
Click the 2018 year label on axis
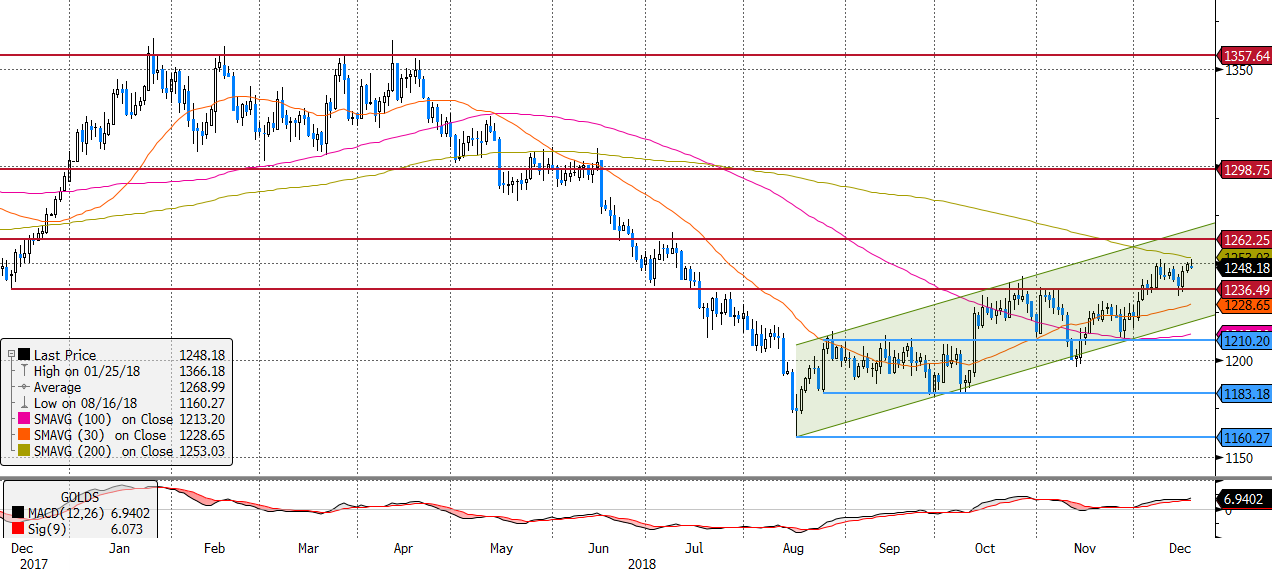click(641, 564)
